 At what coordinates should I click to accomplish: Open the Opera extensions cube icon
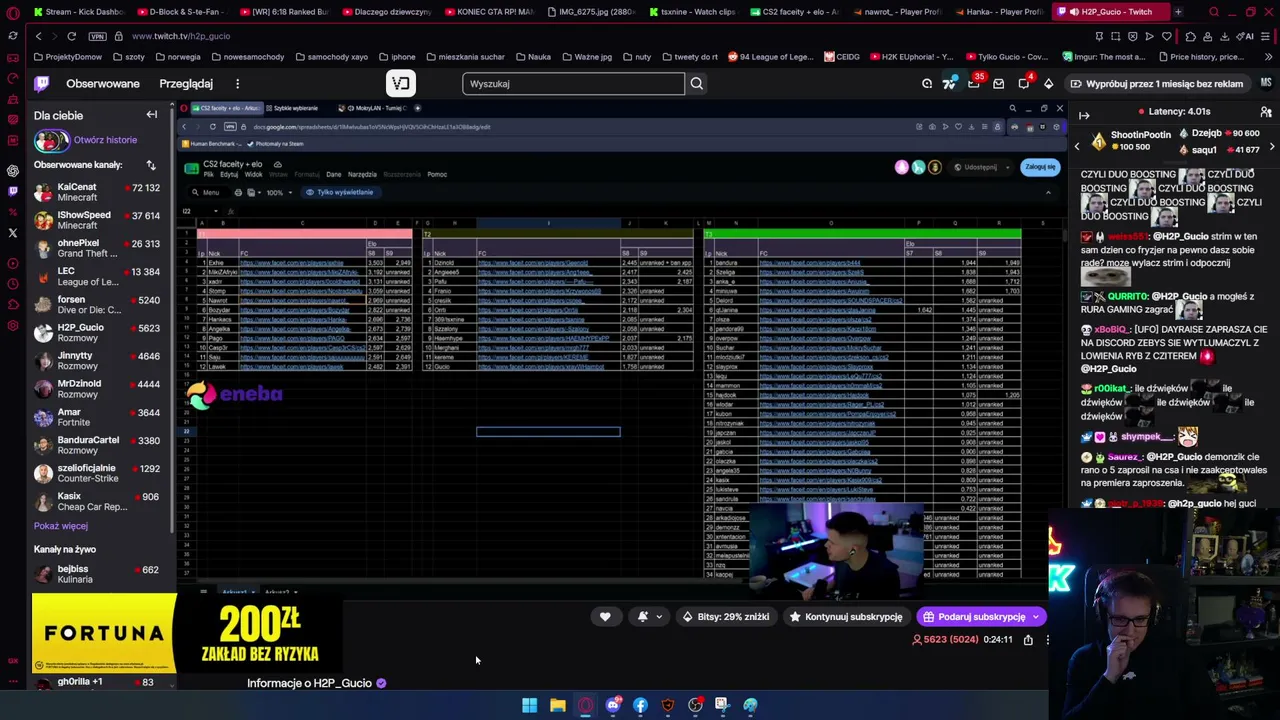pyautogui.click(x=1190, y=36)
